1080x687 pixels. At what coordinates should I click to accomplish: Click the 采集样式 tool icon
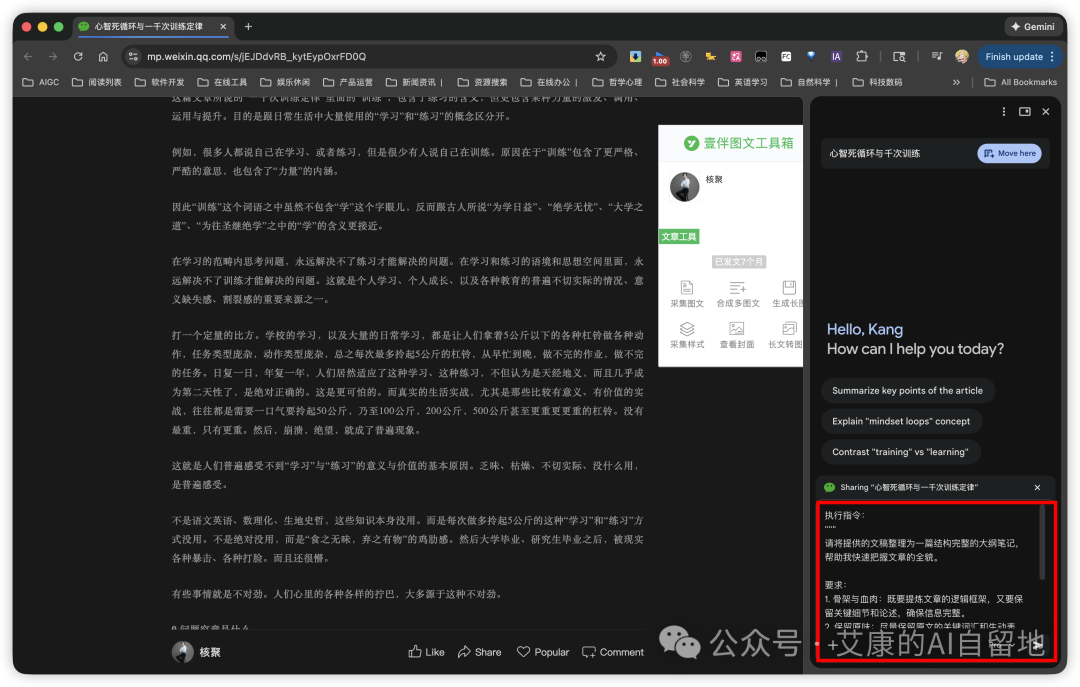point(687,335)
